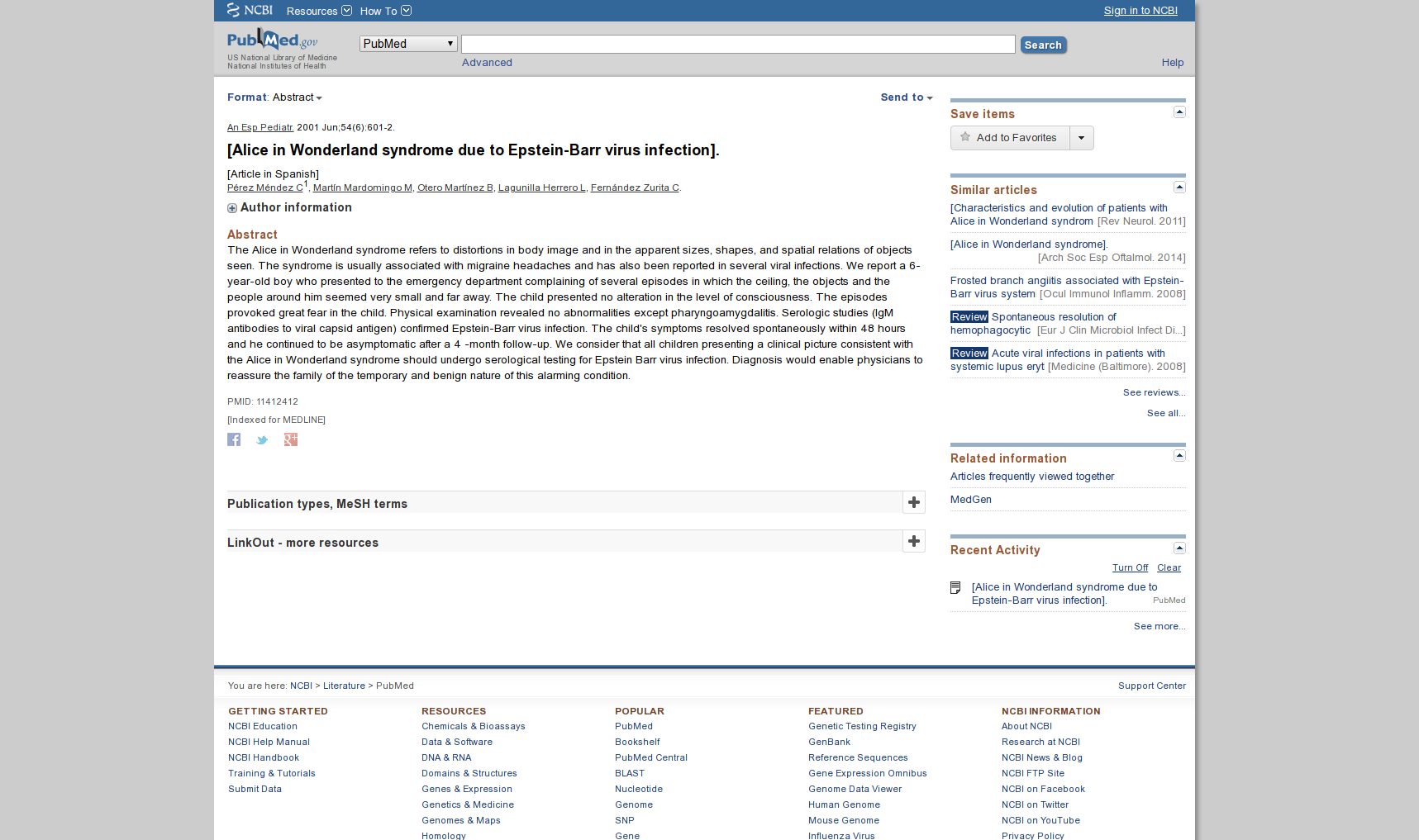Viewport: 1419px width, 840px height.
Task: Expand LinkOut more resources plus icon
Action: (913, 541)
